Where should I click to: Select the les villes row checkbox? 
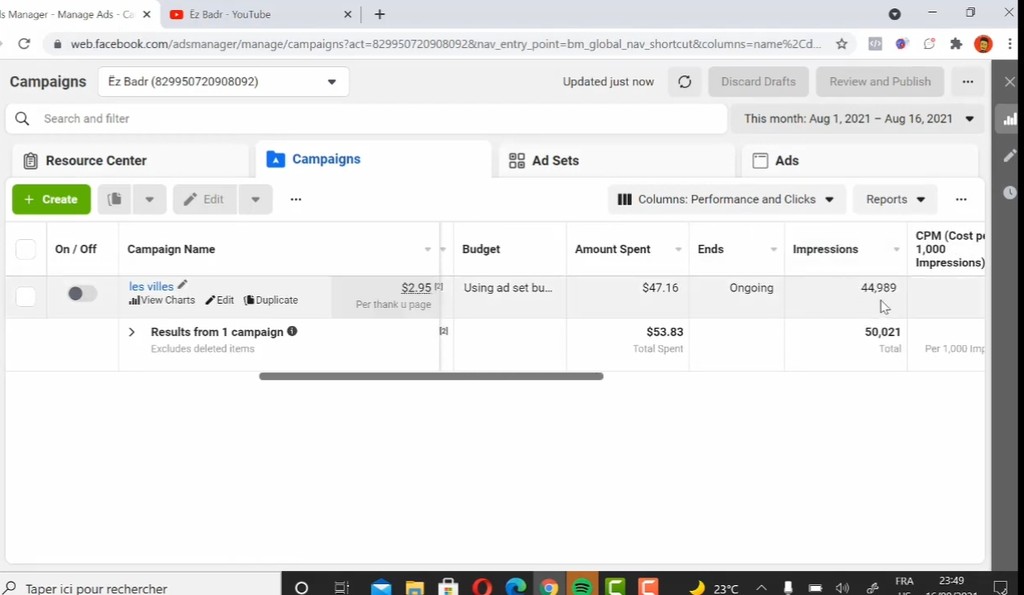coord(25,297)
